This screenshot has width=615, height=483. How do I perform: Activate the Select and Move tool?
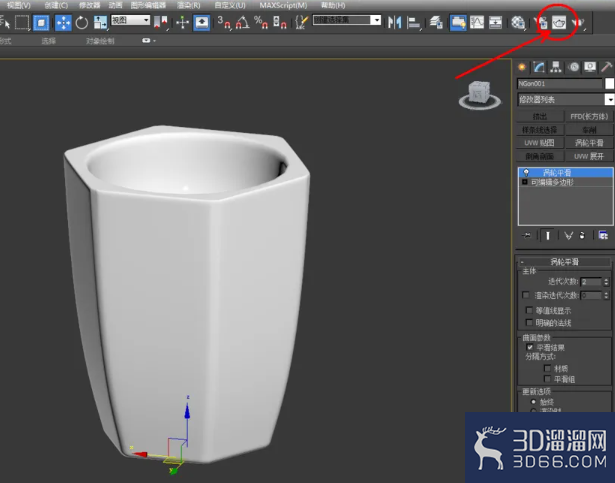(x=63, y=22)
